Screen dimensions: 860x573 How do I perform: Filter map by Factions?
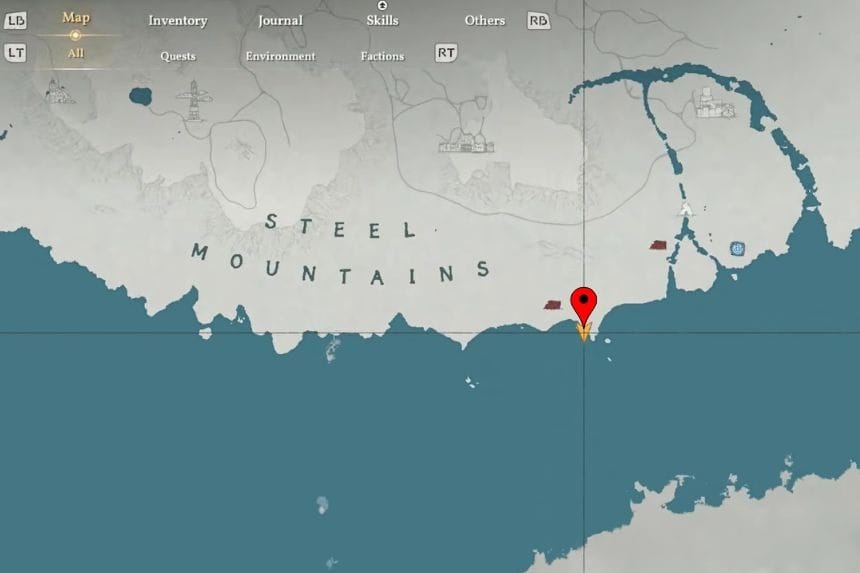[x=382, y=56]
